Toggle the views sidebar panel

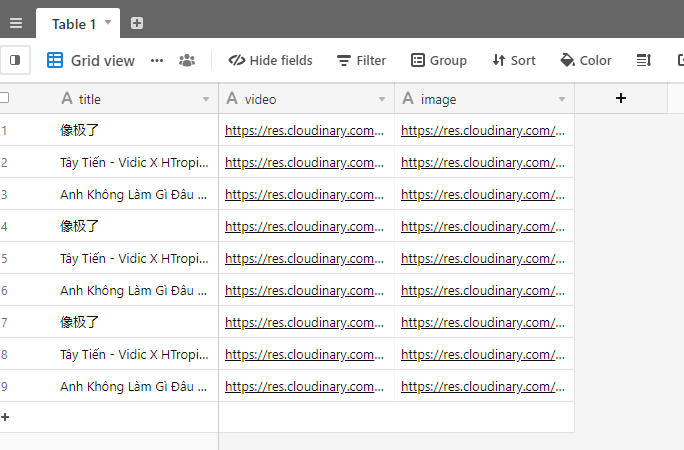(x=15, y=60)
